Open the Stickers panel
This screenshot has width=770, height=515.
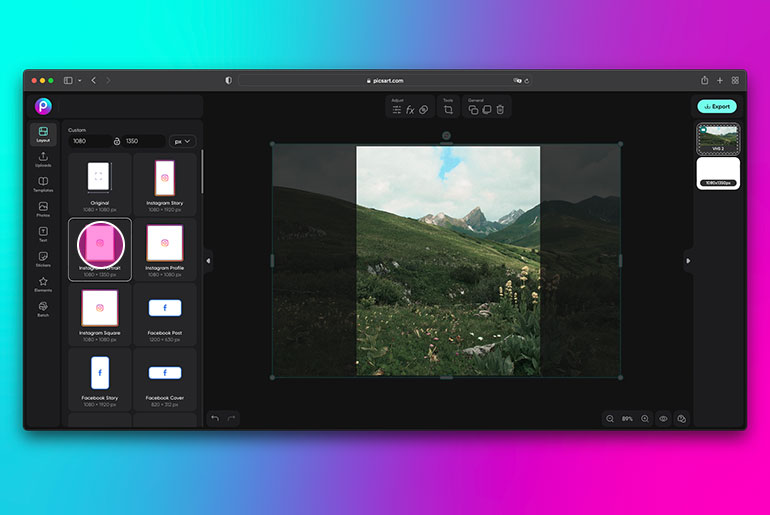[43, 259]
